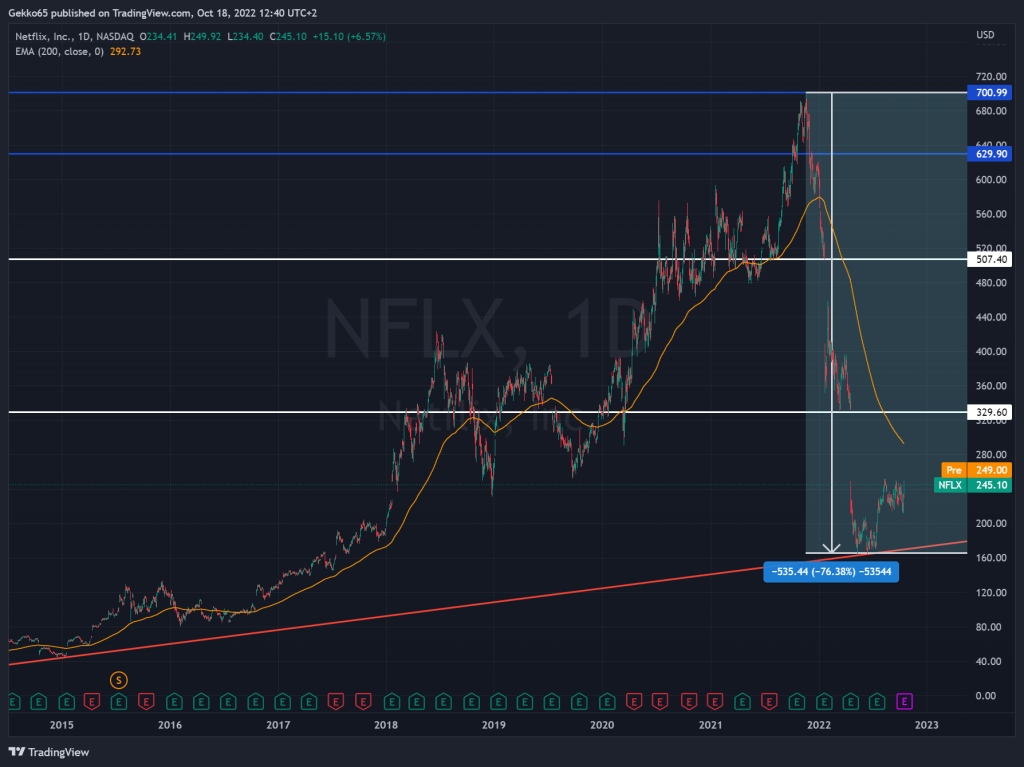The image size is (1024, 767).
Task: Click the orange stock split S marker
Action: pyautogui.click(x=119, y=679)
